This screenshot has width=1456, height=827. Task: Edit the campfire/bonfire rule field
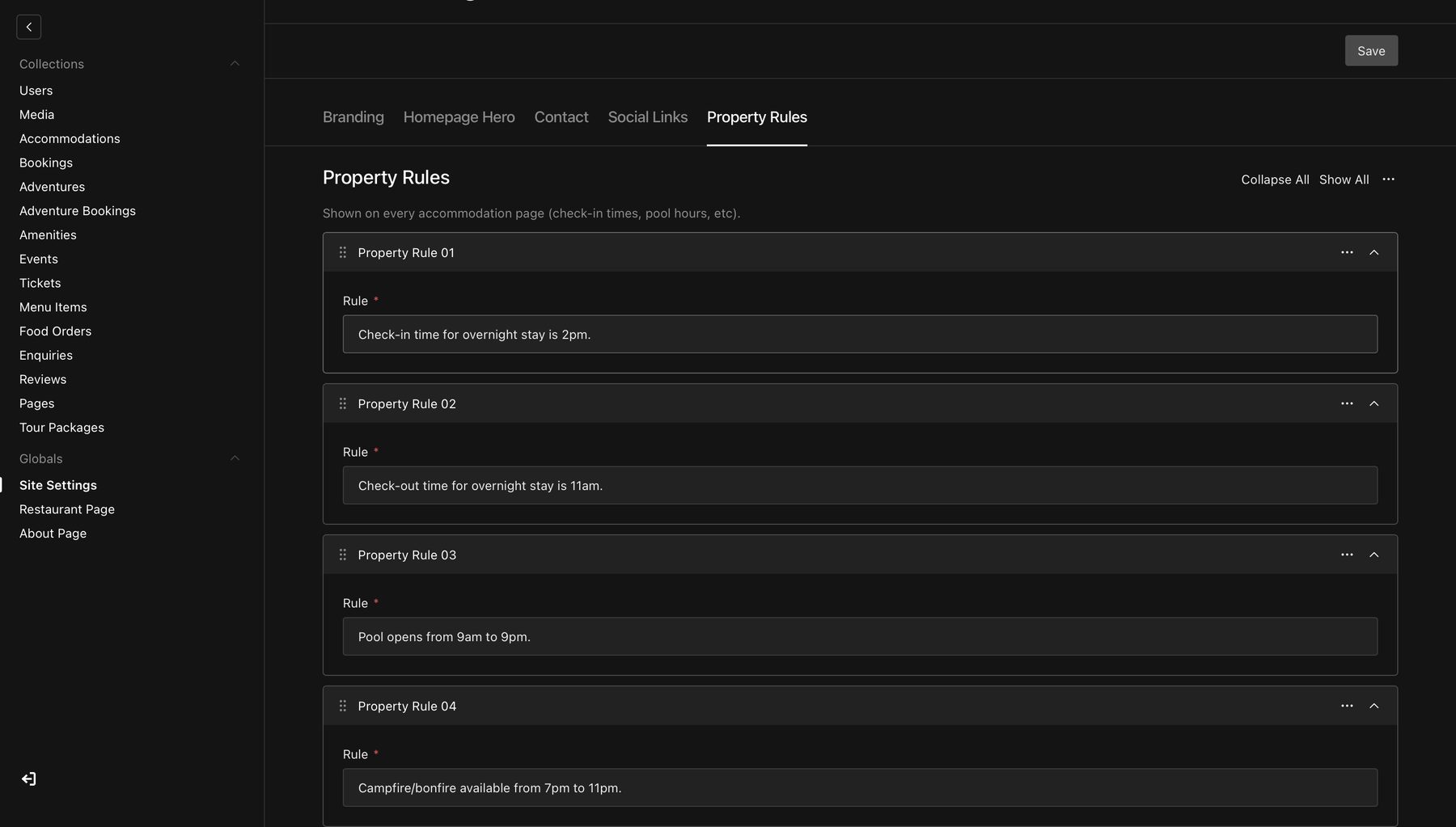pyautogui.click(x=860, y=787)
